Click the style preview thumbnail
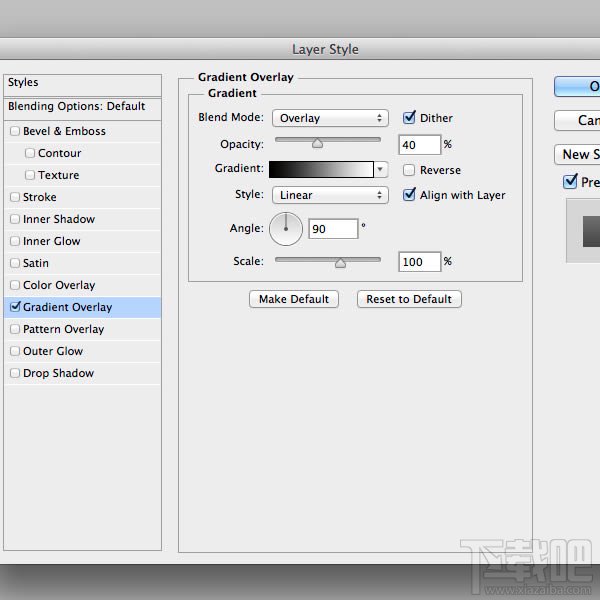This screenshot has width=600, height=600. (x=583, y=231)
